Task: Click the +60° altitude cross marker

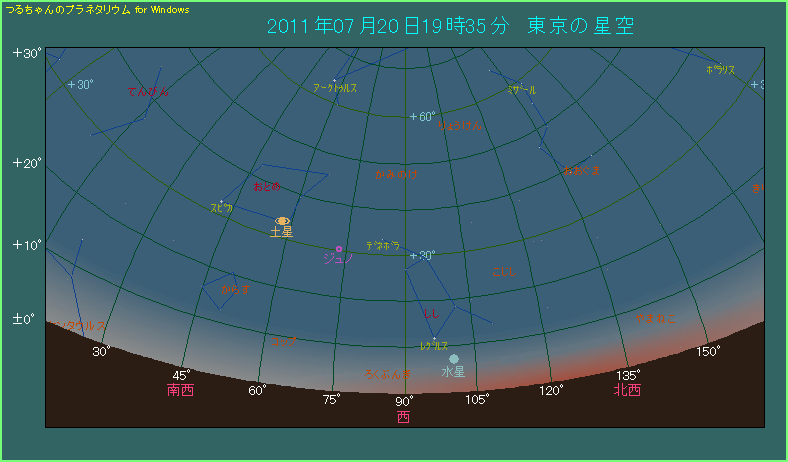Action: click(412, 117)
